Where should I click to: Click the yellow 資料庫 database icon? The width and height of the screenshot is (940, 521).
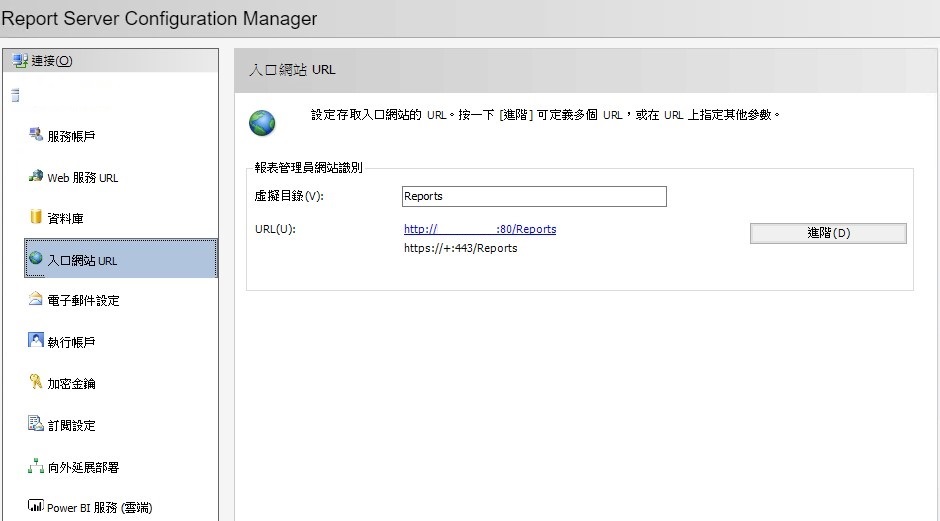point(36,217)
